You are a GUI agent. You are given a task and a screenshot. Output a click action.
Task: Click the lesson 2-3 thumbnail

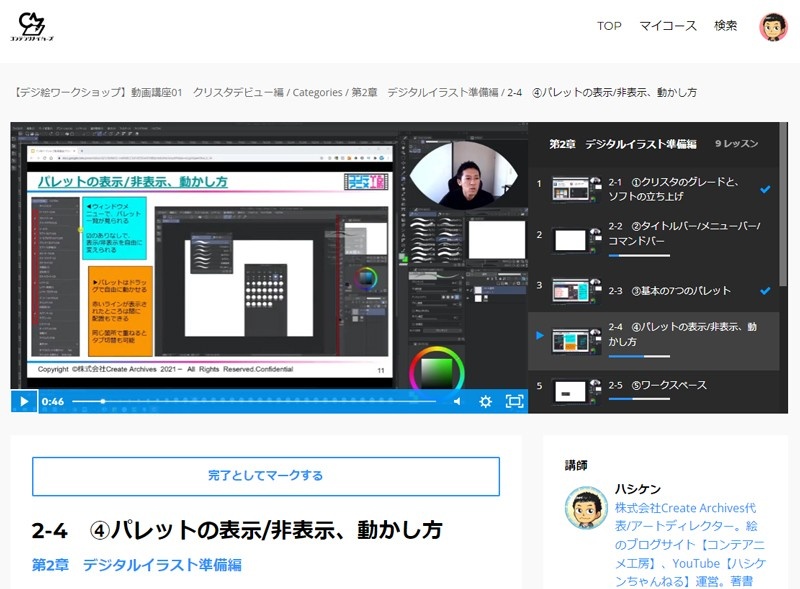576,290
